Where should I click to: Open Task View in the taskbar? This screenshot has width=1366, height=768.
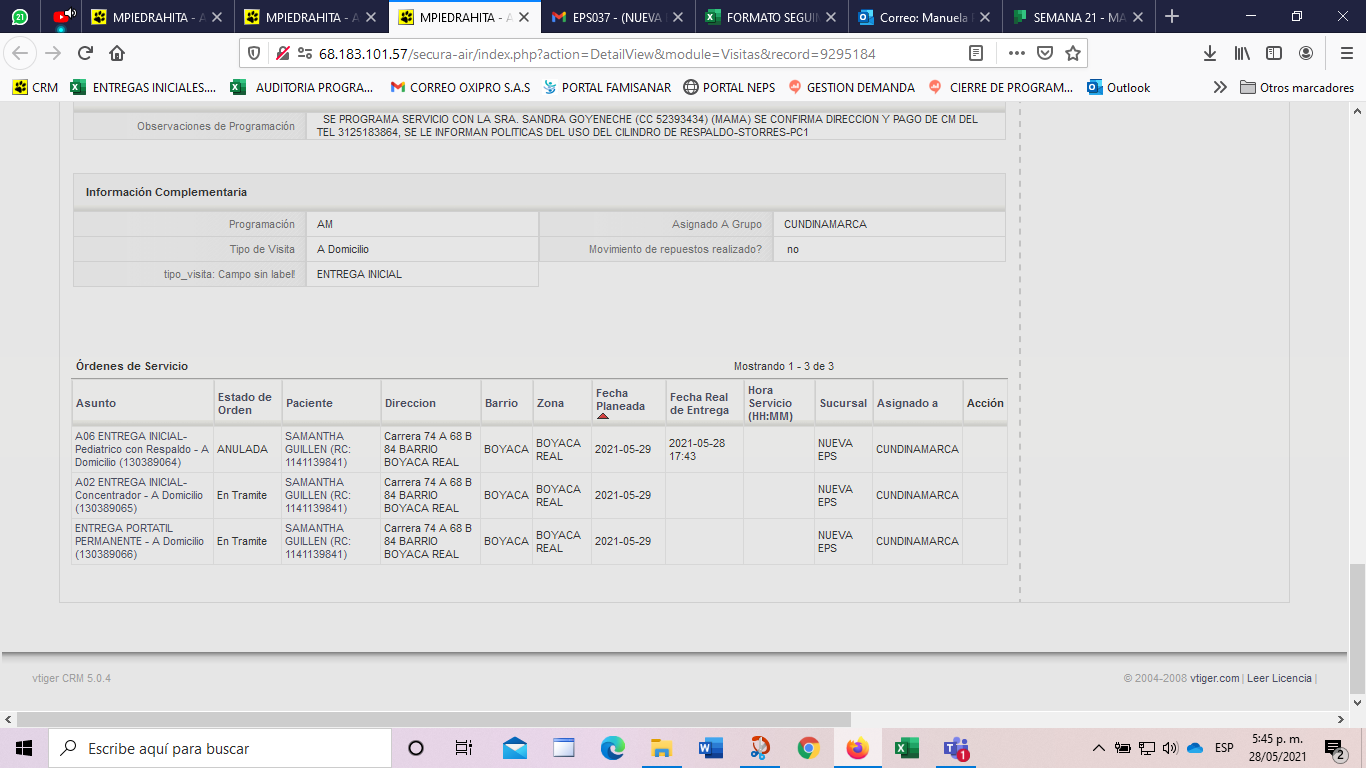pos(464,748)
